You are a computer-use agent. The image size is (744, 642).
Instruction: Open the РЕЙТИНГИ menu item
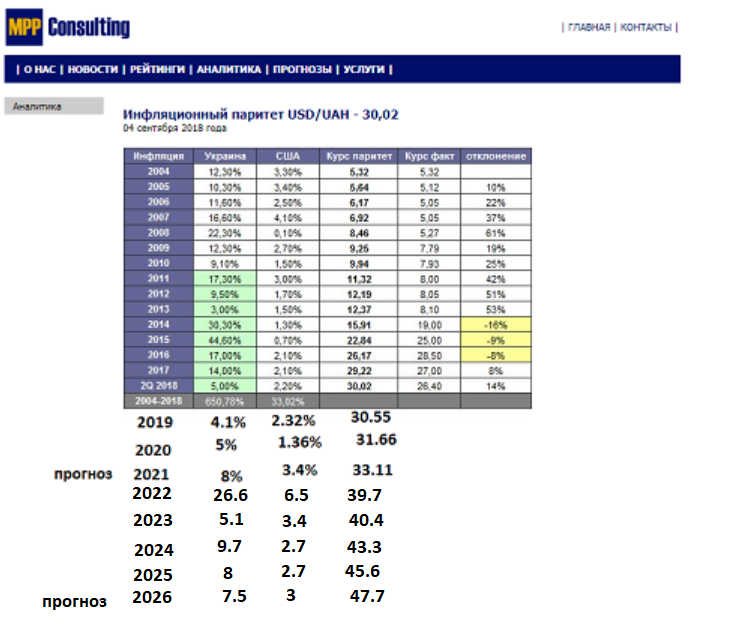click(x=158, y=69)
